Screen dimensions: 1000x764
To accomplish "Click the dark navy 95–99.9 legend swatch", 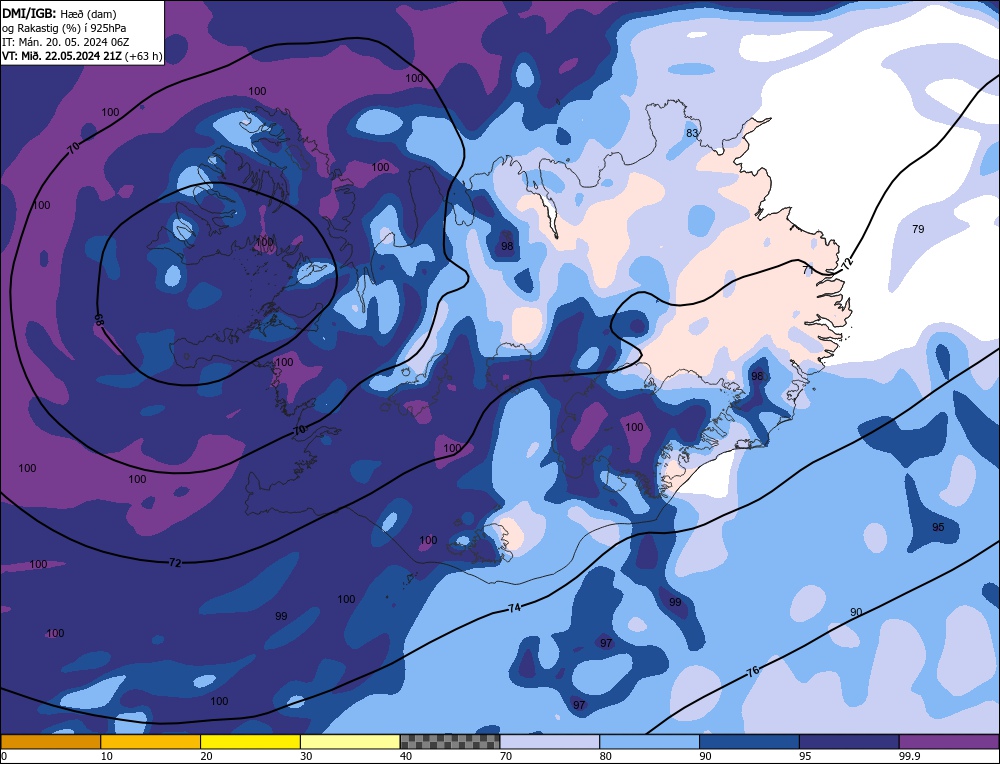I will [x=849, y=742].
